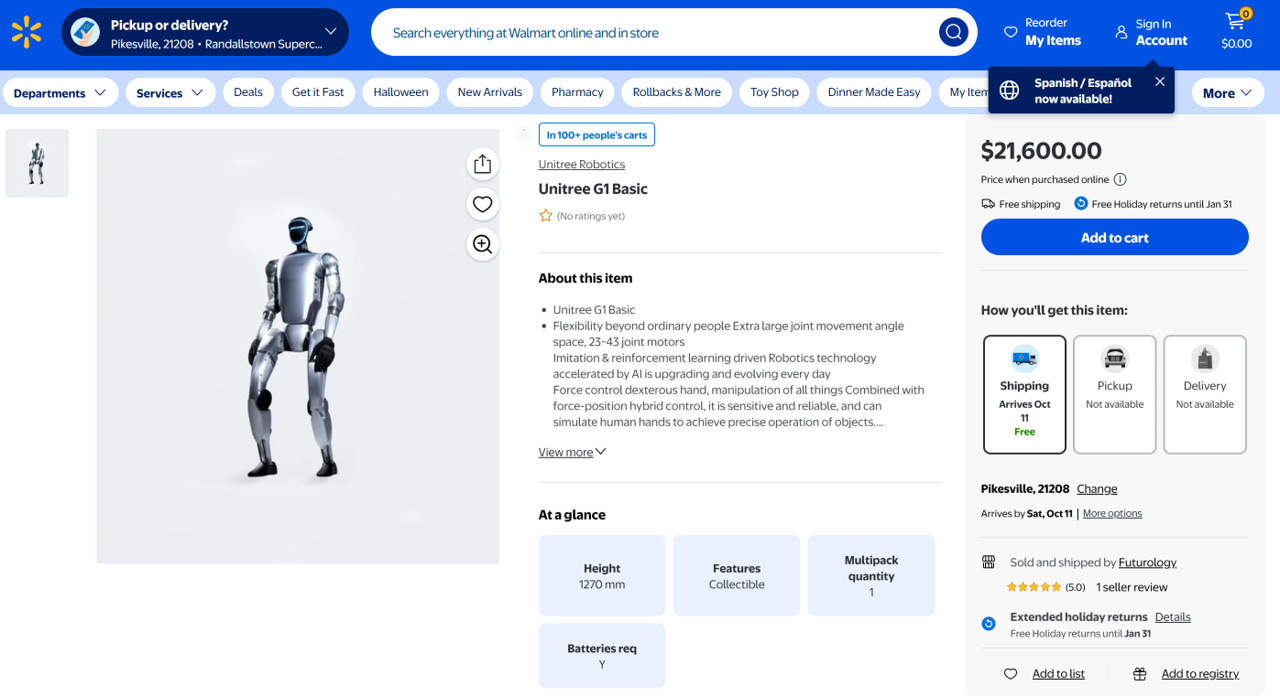Go to Deals category

coord(248,92)
